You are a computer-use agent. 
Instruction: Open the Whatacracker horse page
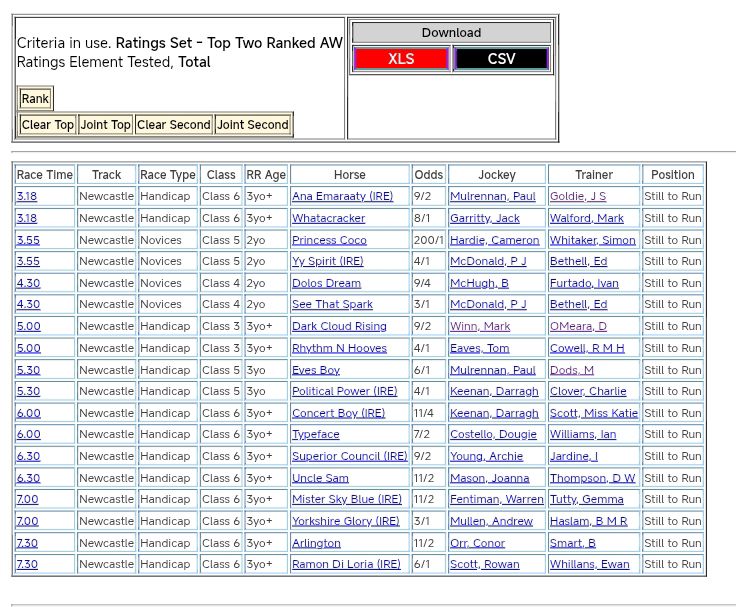[328, 218]
